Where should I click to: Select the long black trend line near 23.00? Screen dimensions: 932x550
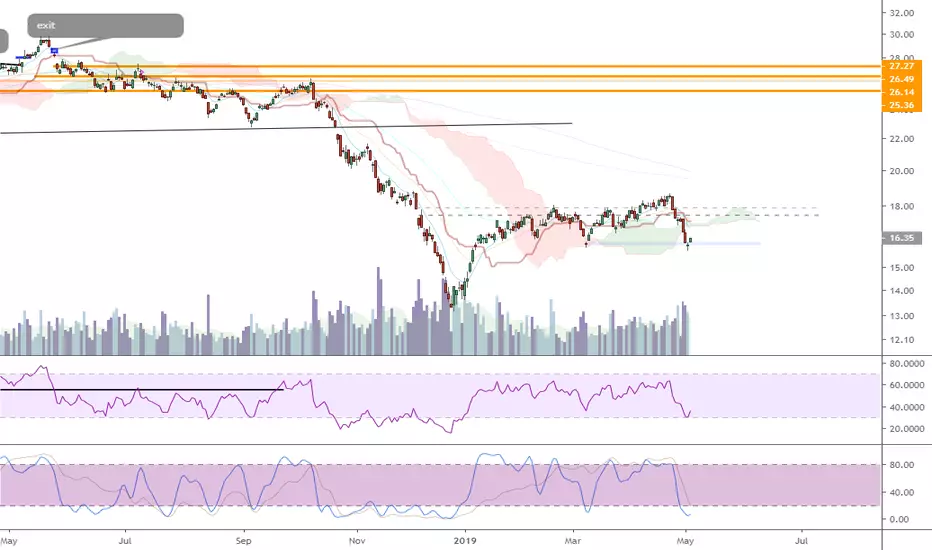(x=286, y=128)
